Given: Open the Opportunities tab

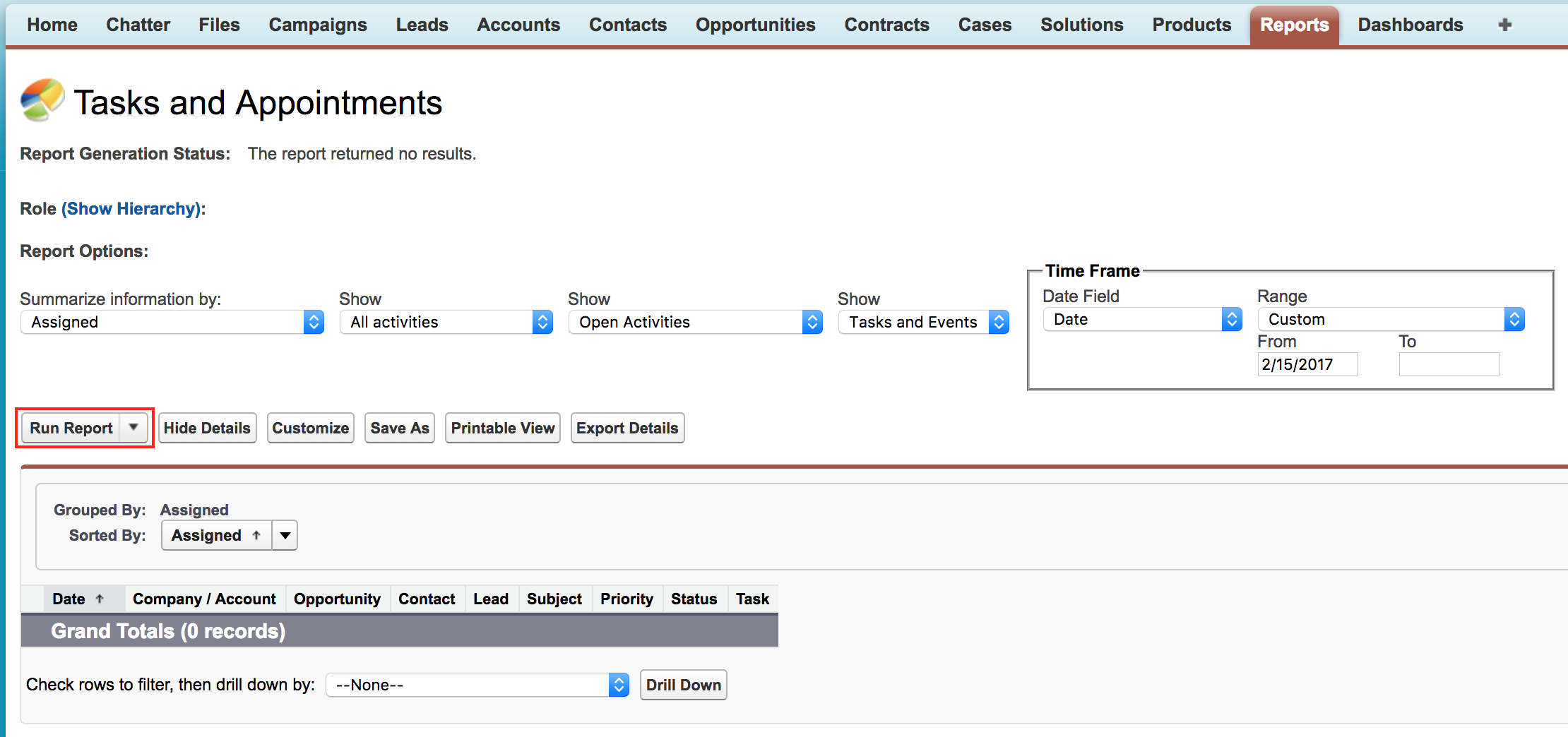Looking at the screenshot, I should pos(755,25).
